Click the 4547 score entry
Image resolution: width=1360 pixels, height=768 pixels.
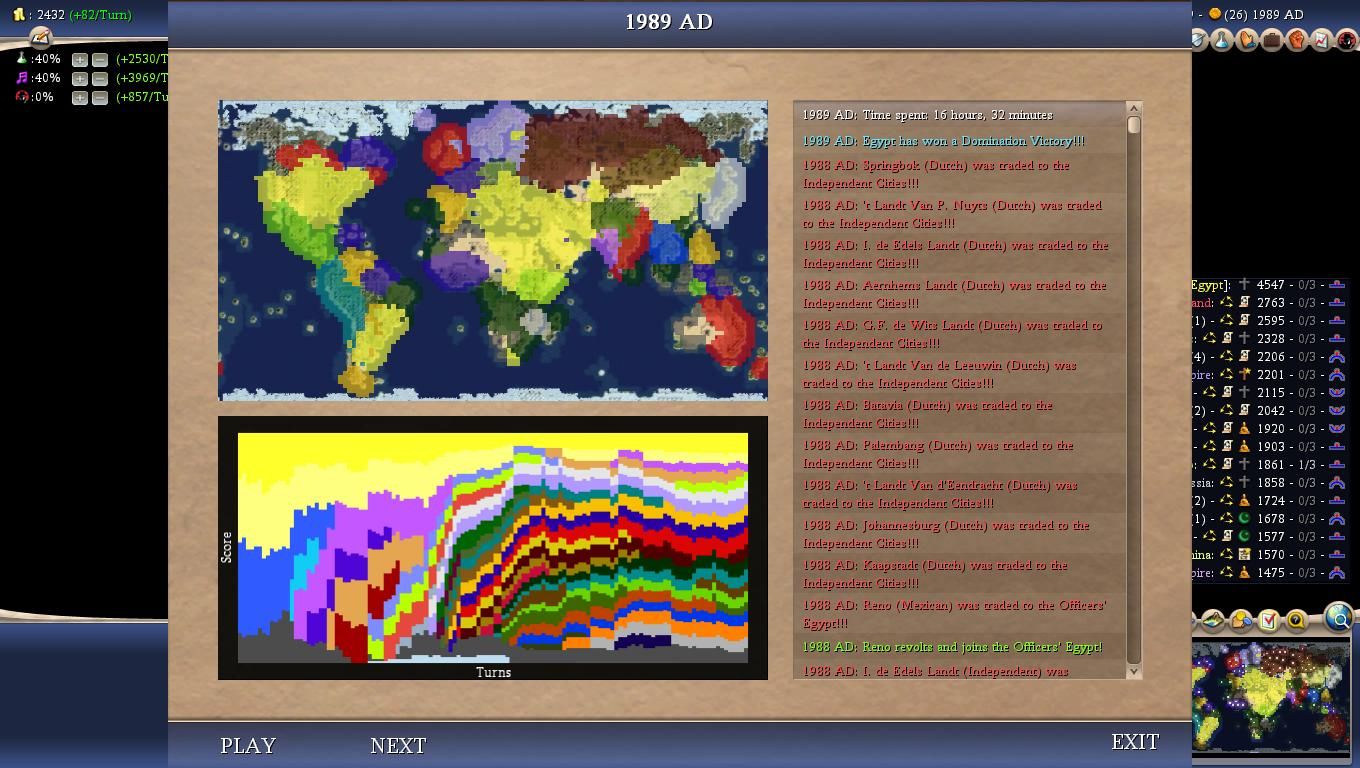[x=1270, y=285]
